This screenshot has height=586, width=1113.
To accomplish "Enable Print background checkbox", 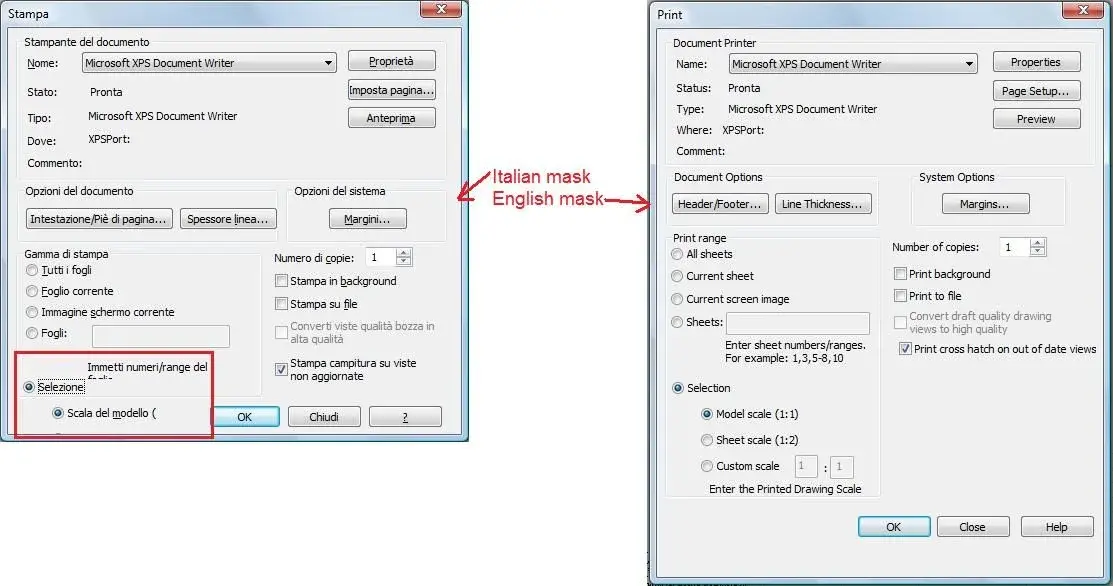I will [x=900, y=274].
